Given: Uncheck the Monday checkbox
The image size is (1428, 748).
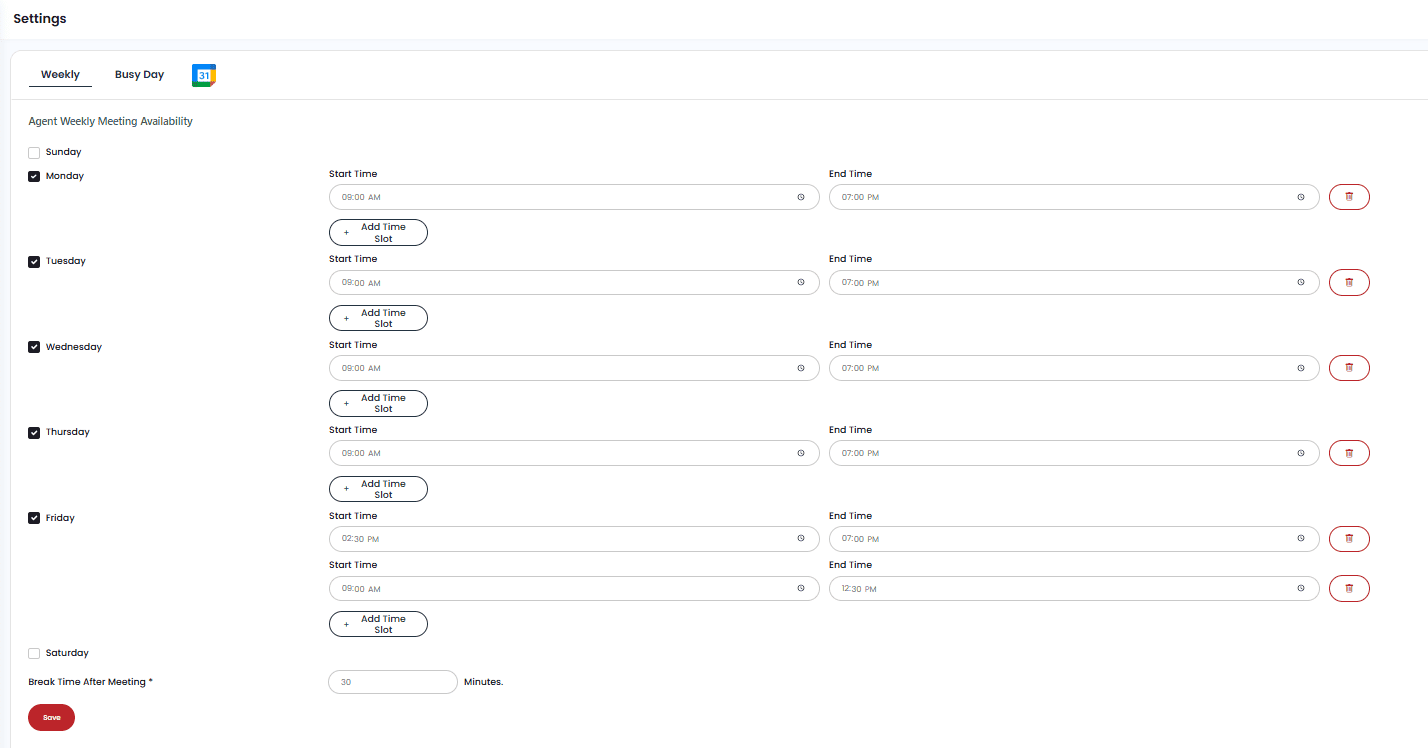Looking at the screenshot, I should (x=34, y=176).
